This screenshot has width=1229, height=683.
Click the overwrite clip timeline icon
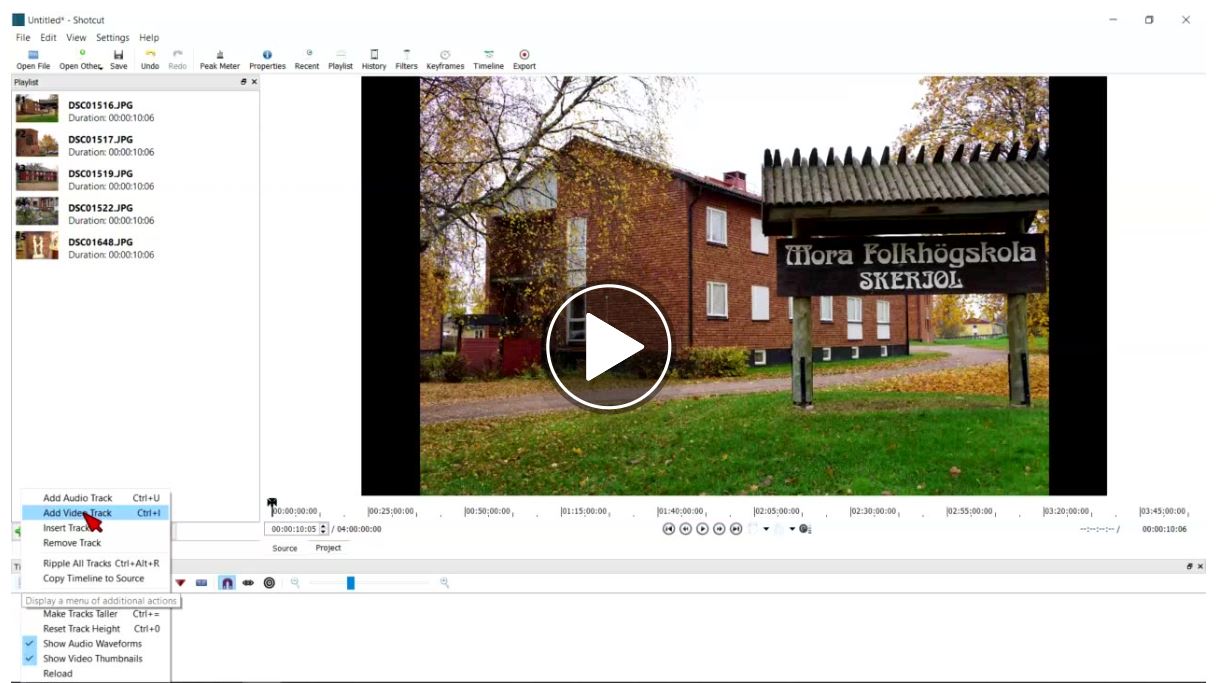pyautogui.click(x=201, y=582)
